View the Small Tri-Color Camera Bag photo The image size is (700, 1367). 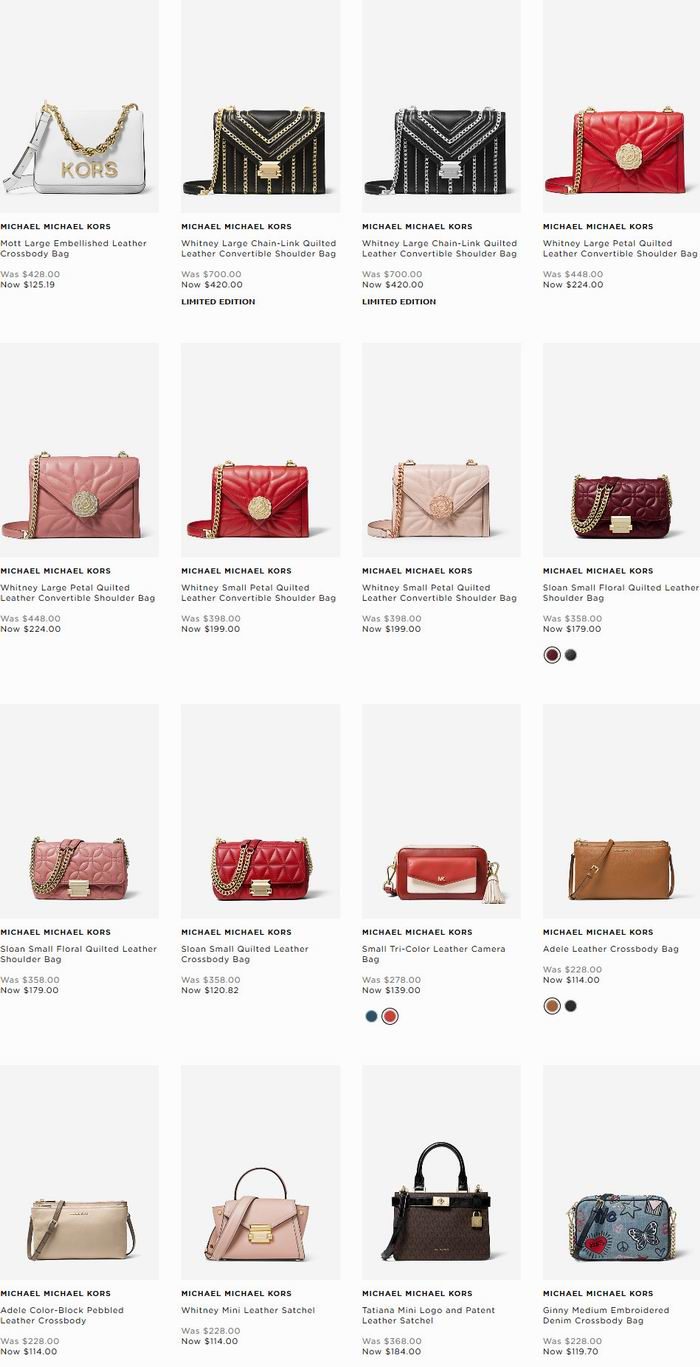(x=441, y=811)
